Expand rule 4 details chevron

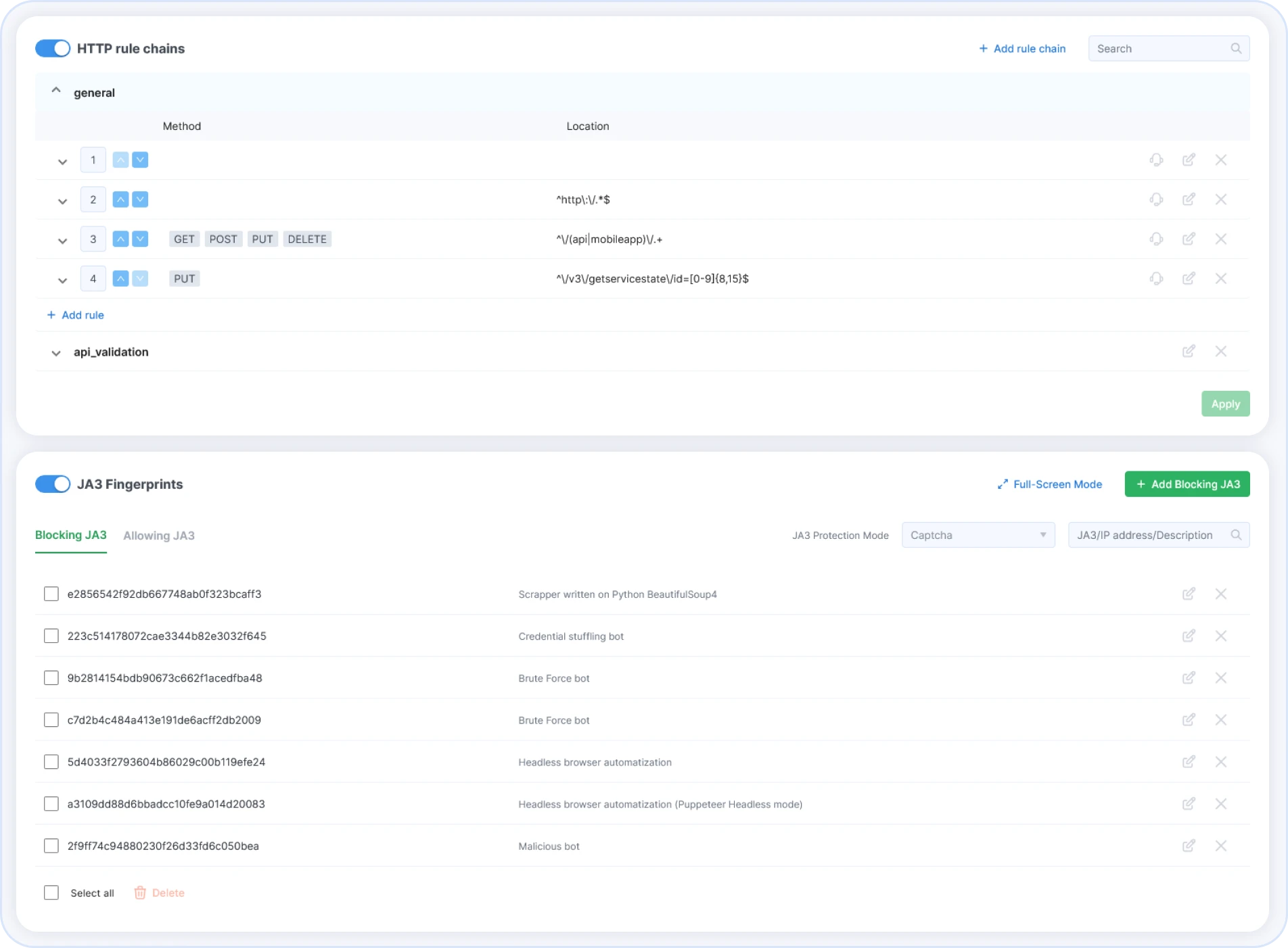click(62, 281)
